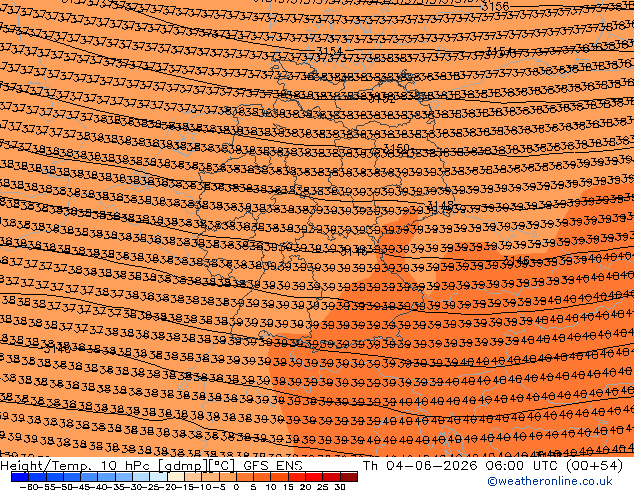Click the 'GFS ENS' model label
Image resolution: width=634 pixels, height=490 pixels.
pos(273,465)
